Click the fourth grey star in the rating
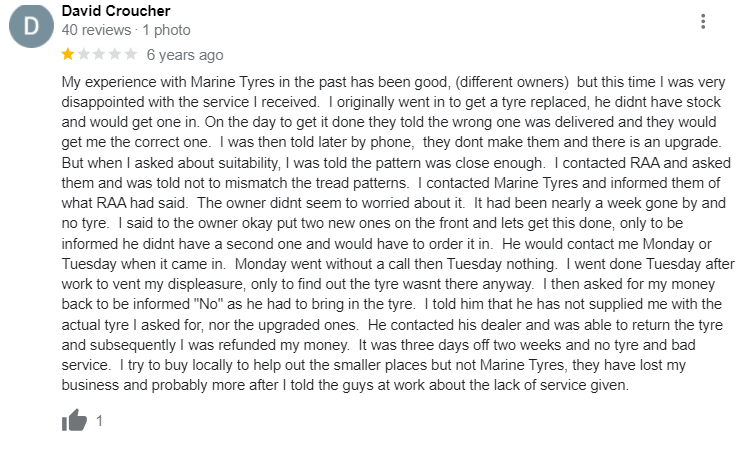Image resolution: width=750 pixels, height=453 pixels. click(115, 54)
